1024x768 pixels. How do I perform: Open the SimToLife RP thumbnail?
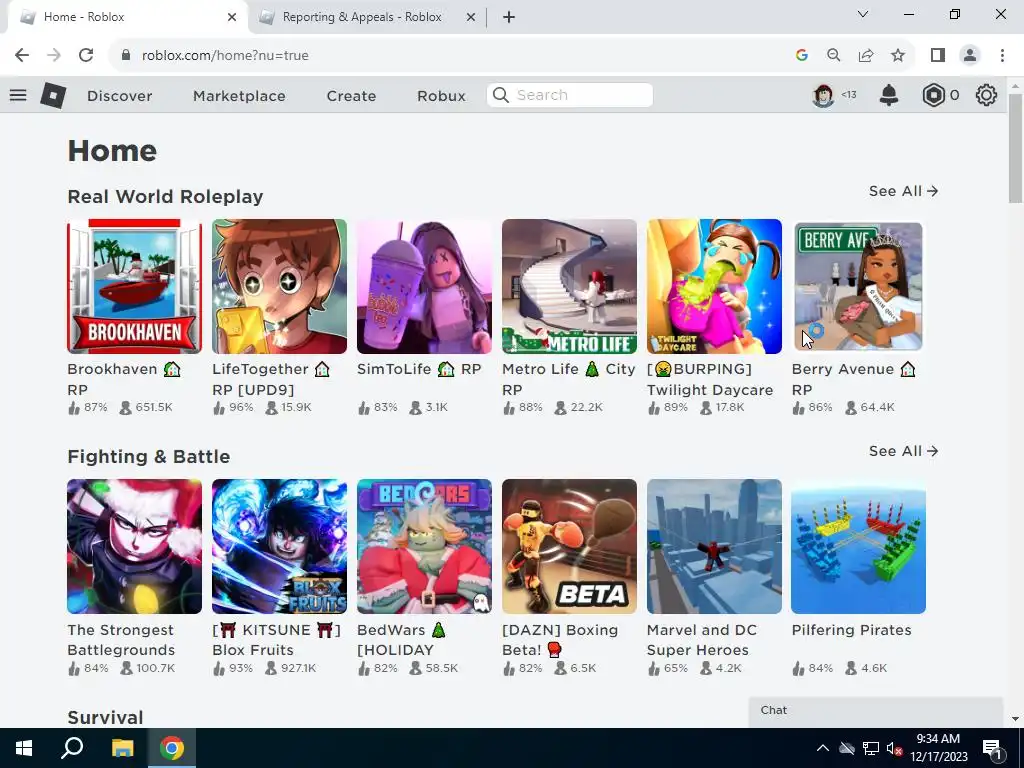[x=424, y=286]
